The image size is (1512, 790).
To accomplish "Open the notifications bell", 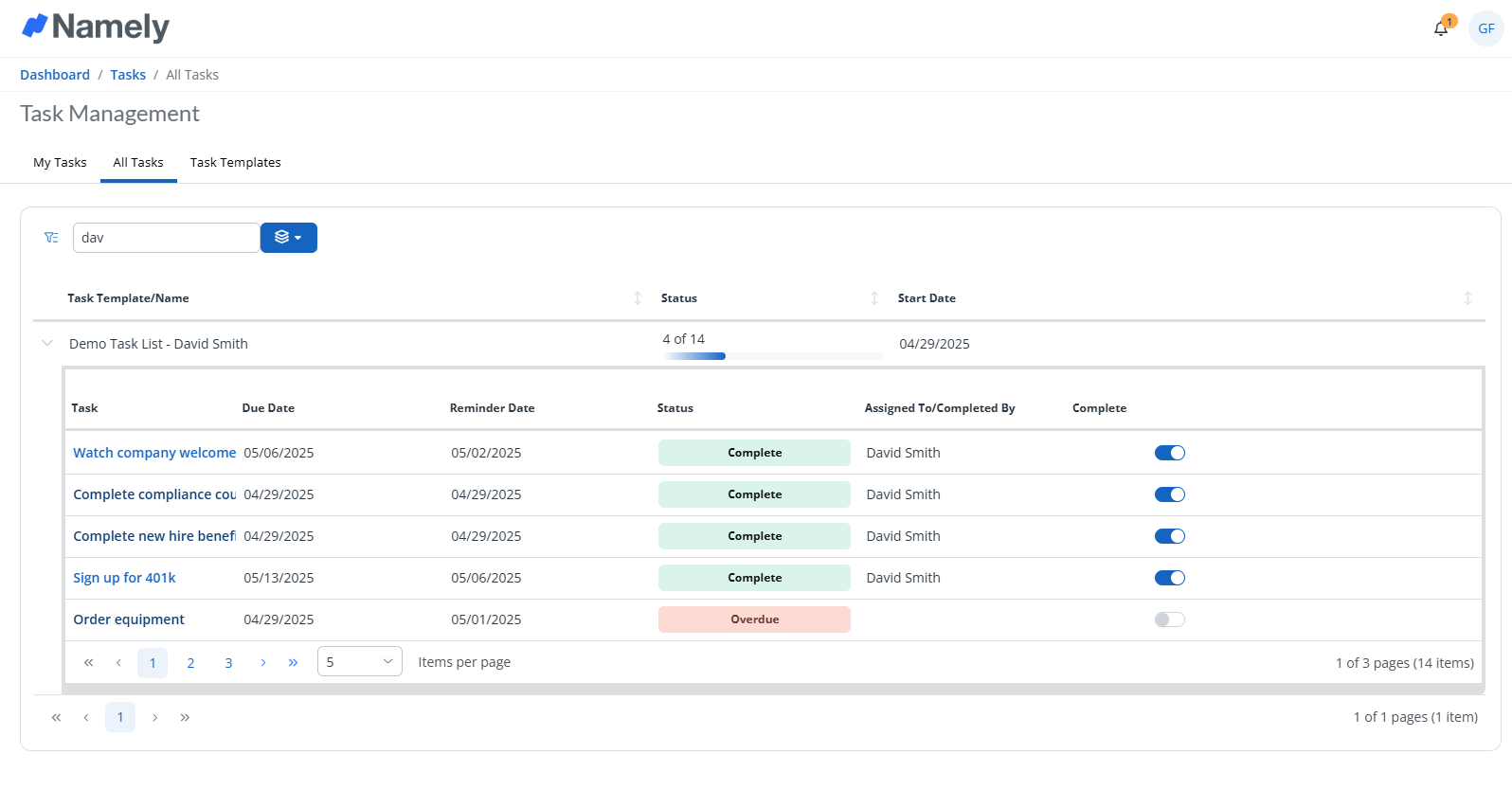I will coord(1441,28).
